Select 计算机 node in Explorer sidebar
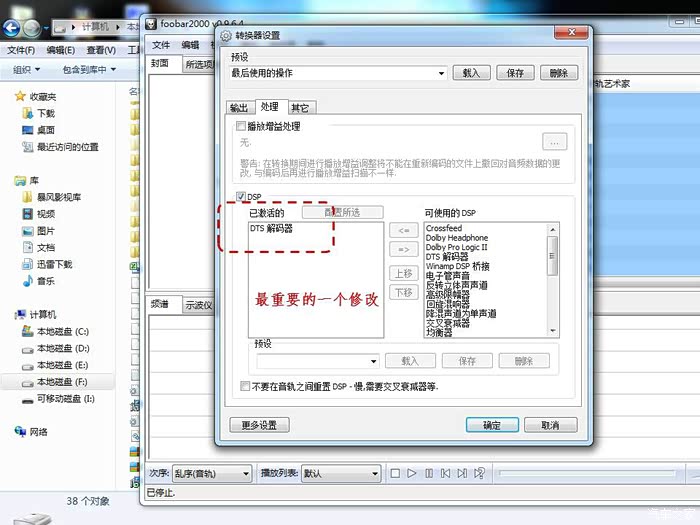Screen dimensions: 700x525 click(36, 315)
